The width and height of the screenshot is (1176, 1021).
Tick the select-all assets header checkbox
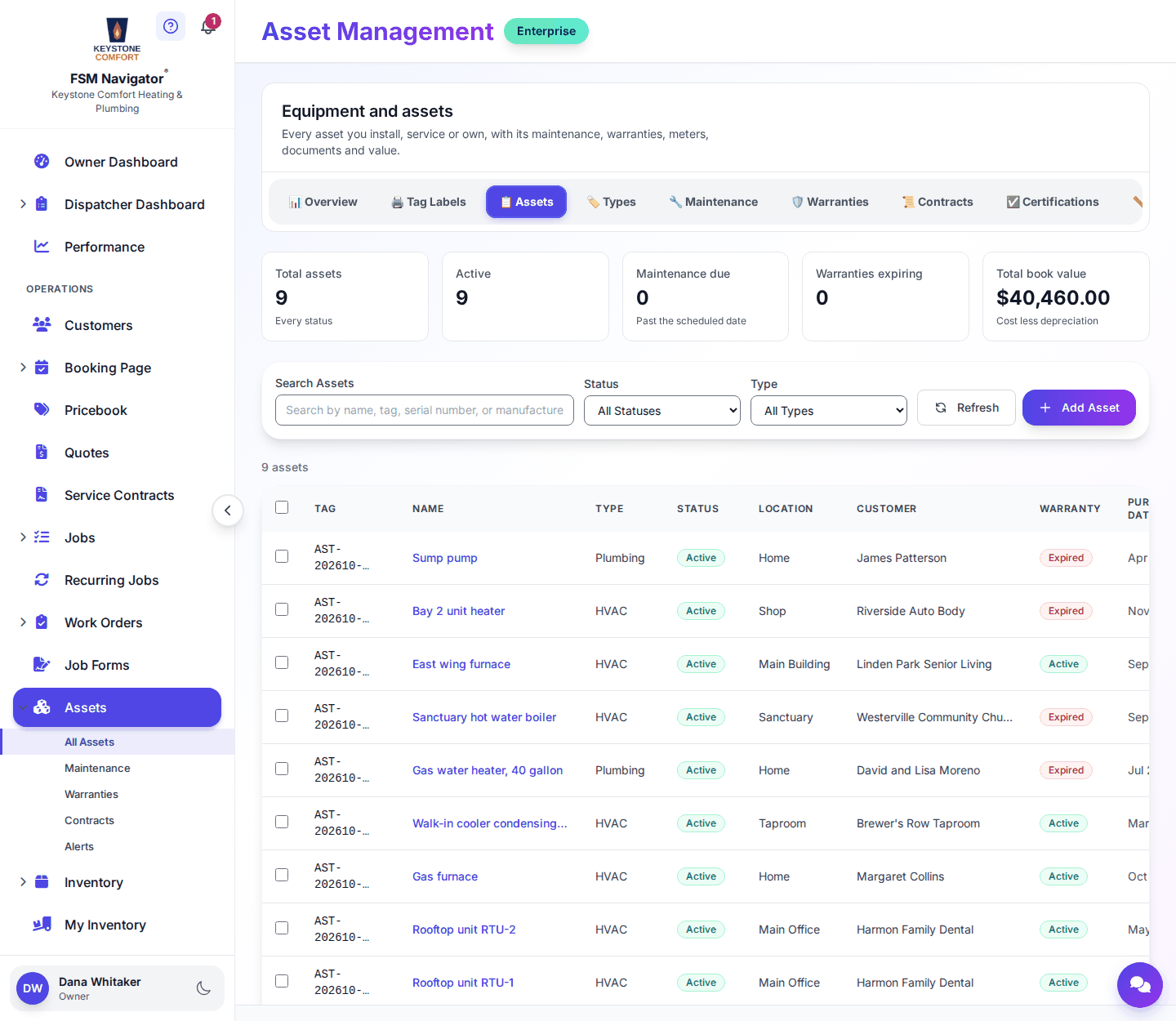(282, 507)
